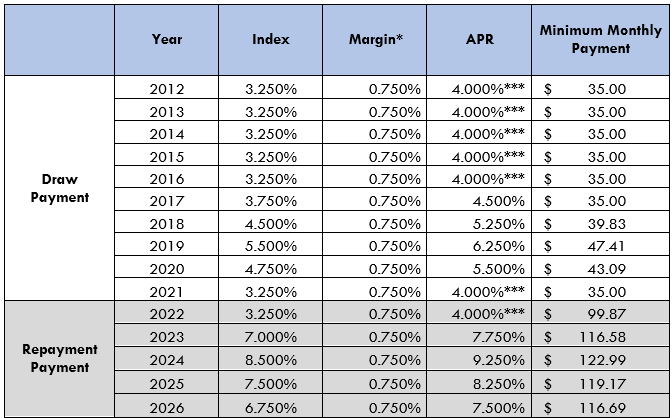Select the APR column header

click(480, 39)
